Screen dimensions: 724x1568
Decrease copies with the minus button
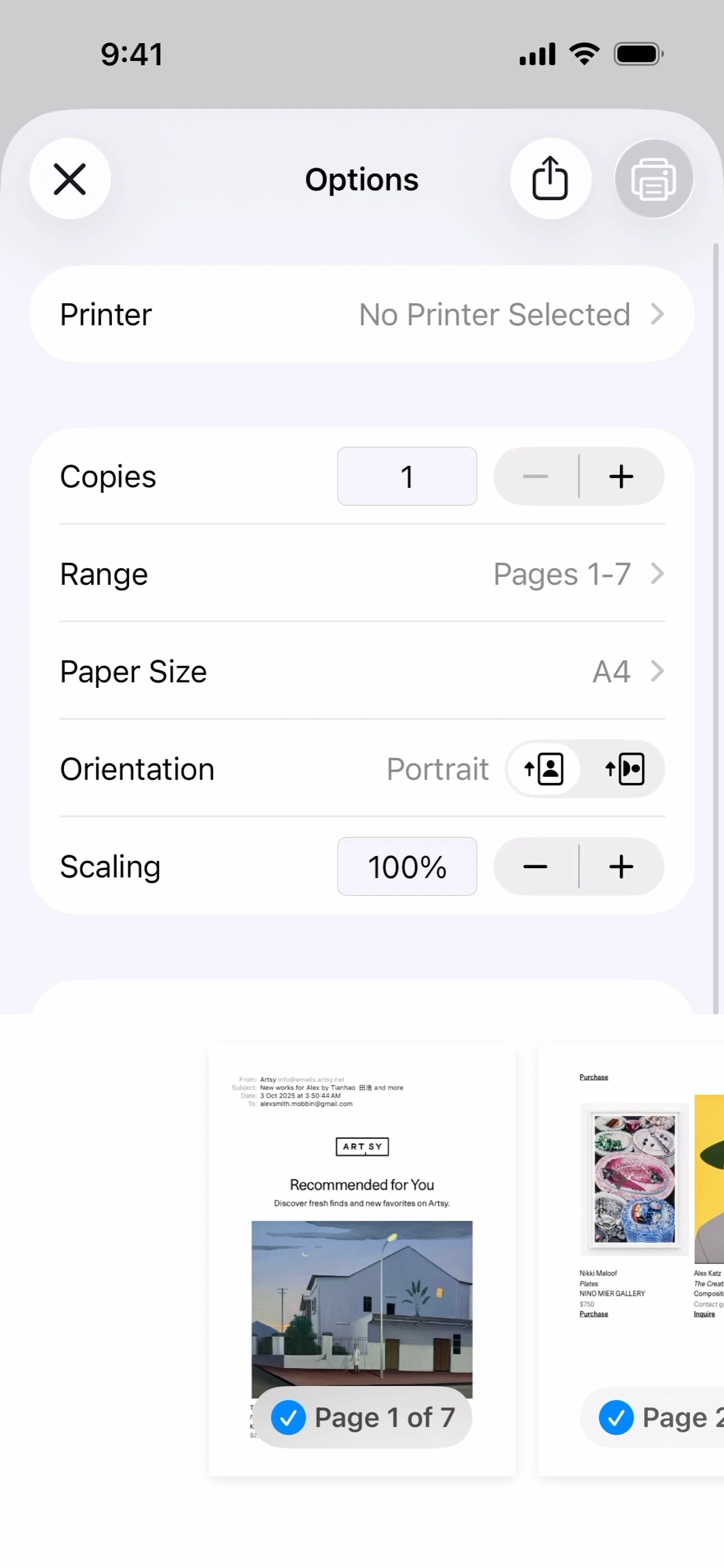pos(535,477)
